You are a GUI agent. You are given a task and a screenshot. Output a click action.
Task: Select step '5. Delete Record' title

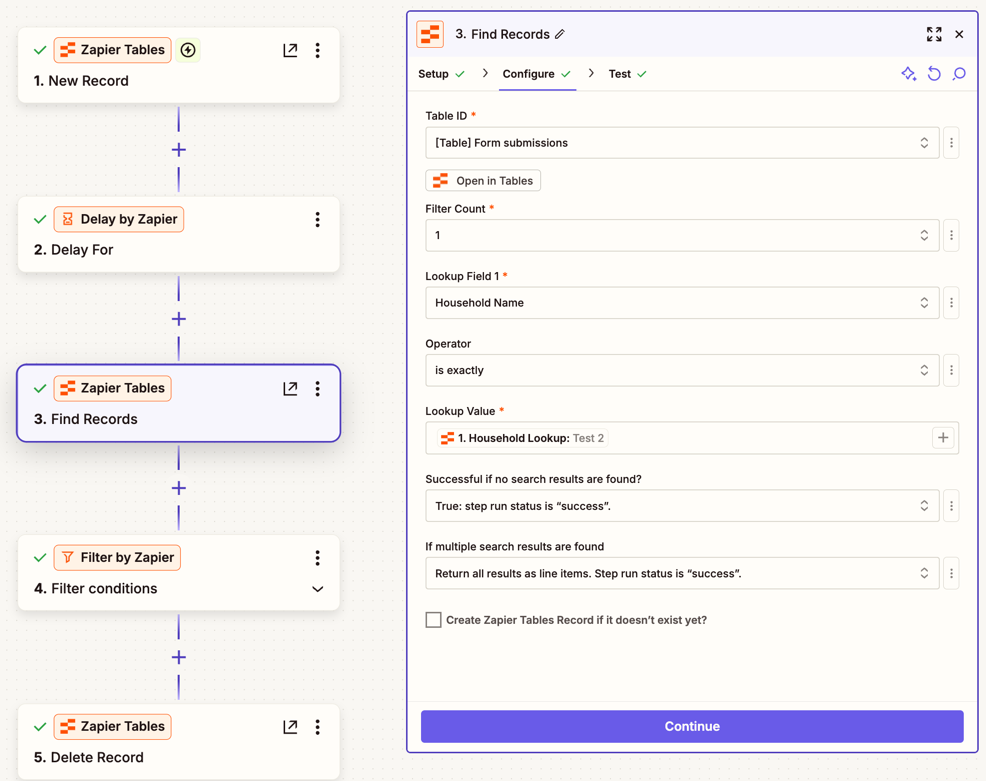tap(89, 758)
